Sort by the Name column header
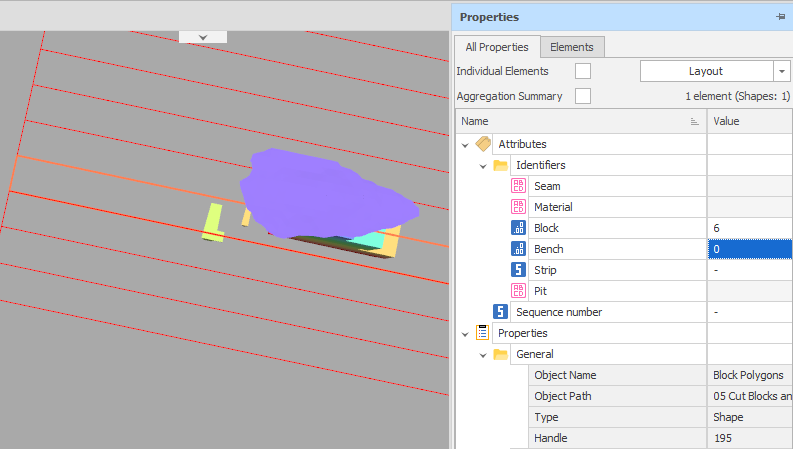 click(580, 121)
